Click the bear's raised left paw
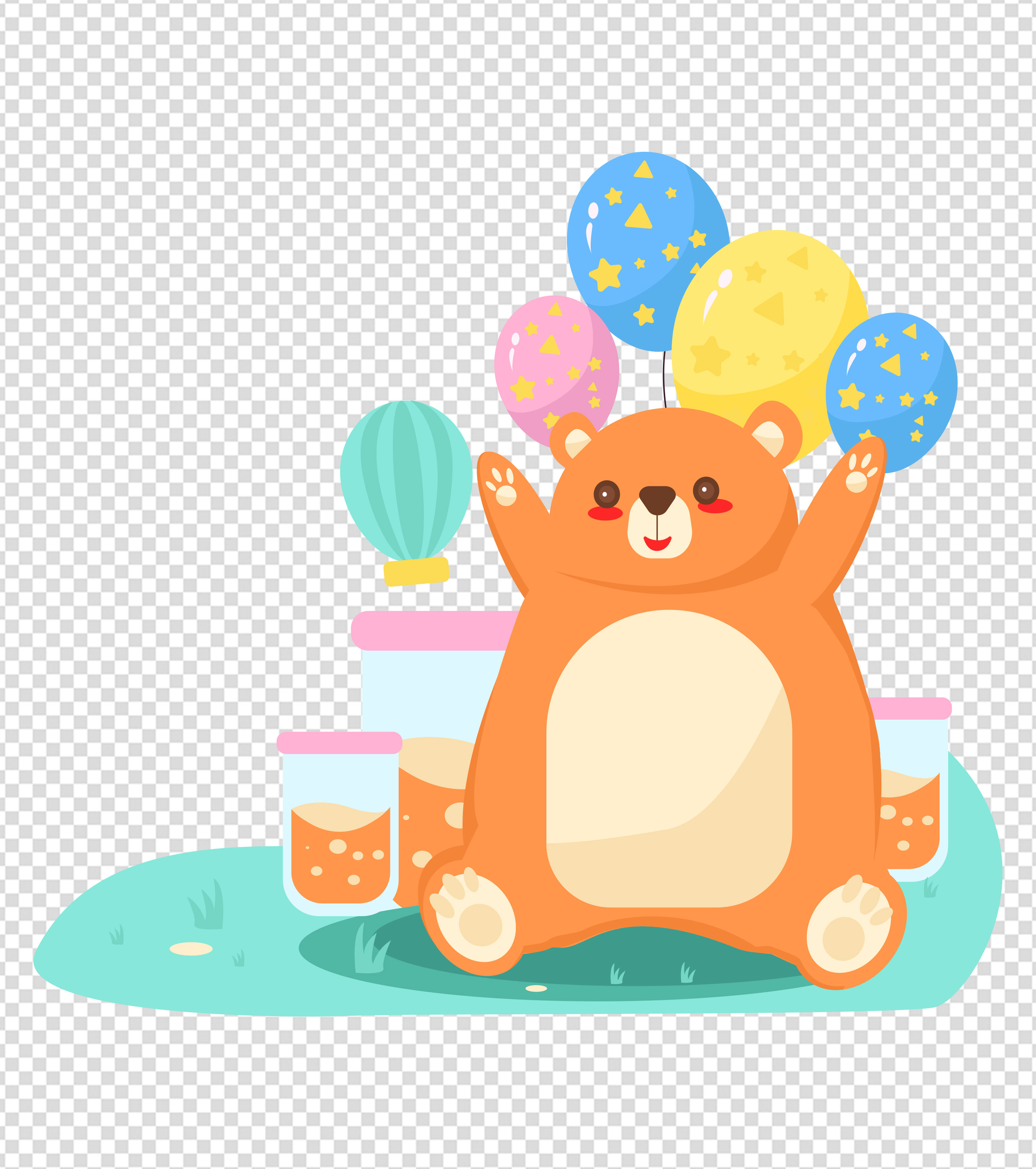The width and height of the screenshot is (1036, 1169). tap(503, 489)
